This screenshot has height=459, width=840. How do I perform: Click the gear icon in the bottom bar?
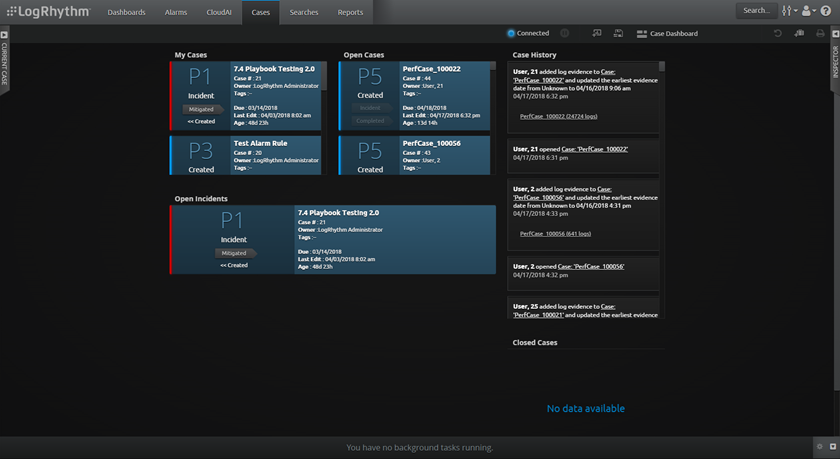click(x=819, y=446)
